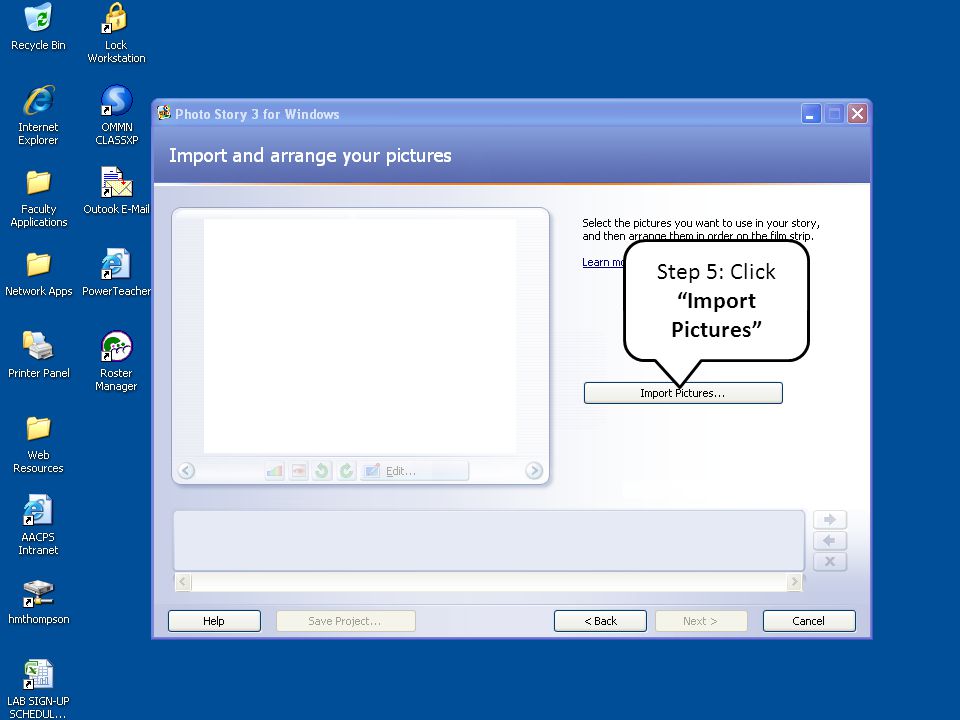Click film strip scrollbar right arrow
This screenshot has height=720, width=960.
(794, 582)
